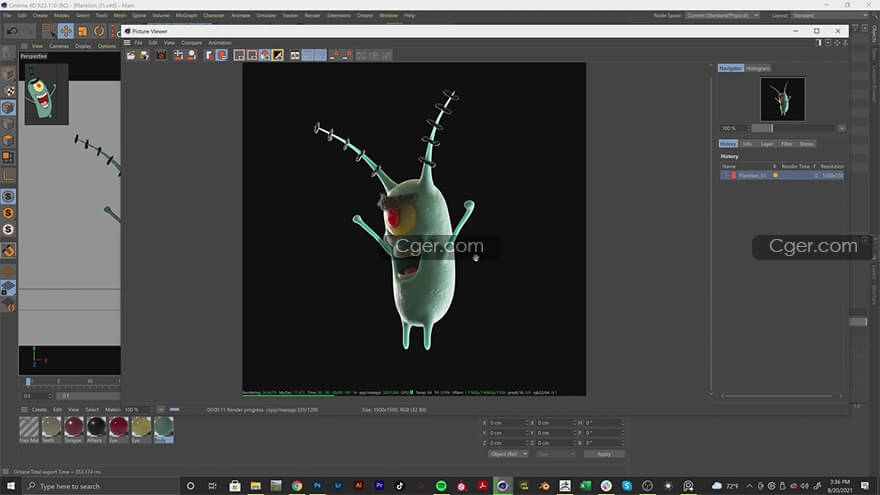The height and width of the screenshot is (495, 880).
Task: Open Blender from the Windows taskbar
Action: point(544,486)
